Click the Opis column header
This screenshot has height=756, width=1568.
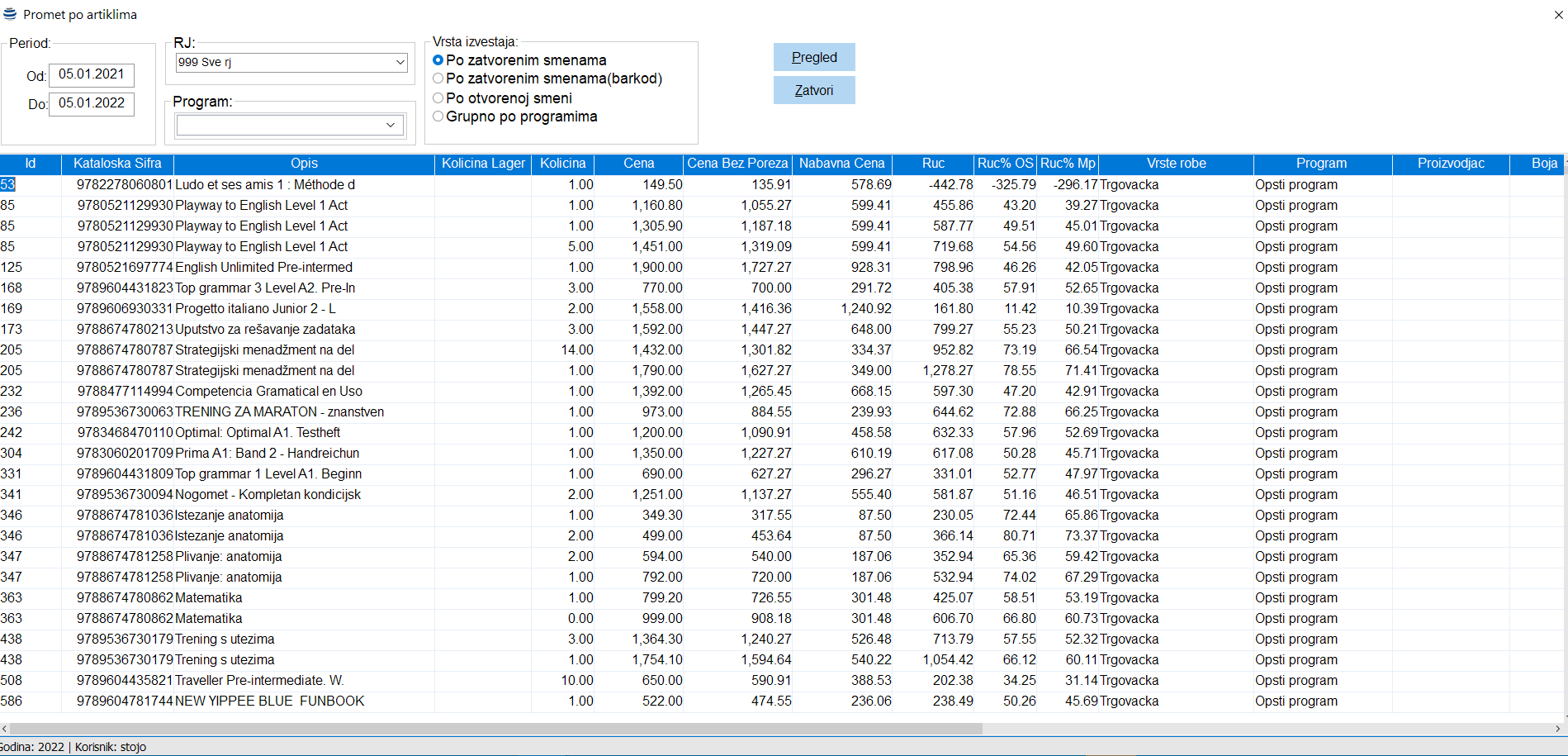(x=304, y=164)
